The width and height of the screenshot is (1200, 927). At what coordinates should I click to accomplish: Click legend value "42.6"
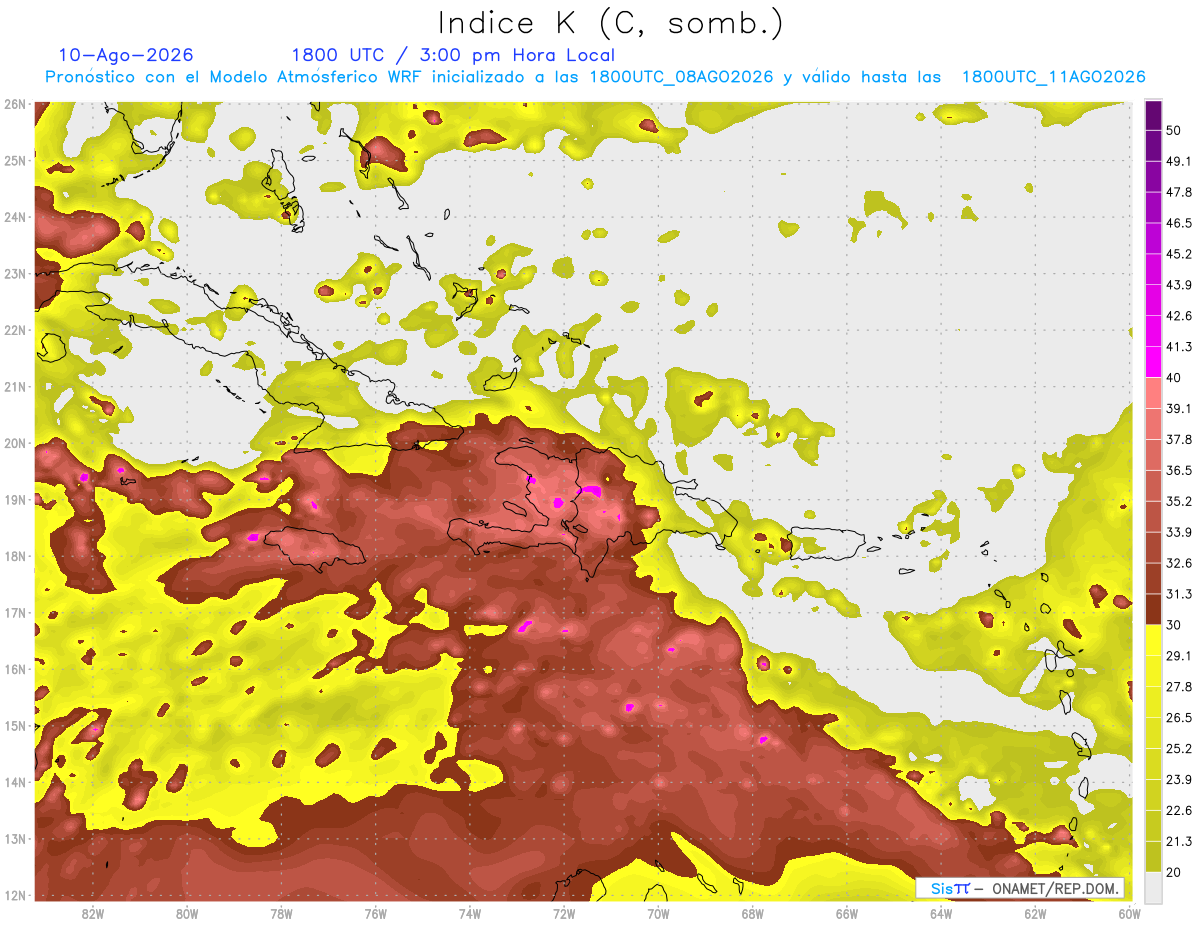(x=1178, y=316)
